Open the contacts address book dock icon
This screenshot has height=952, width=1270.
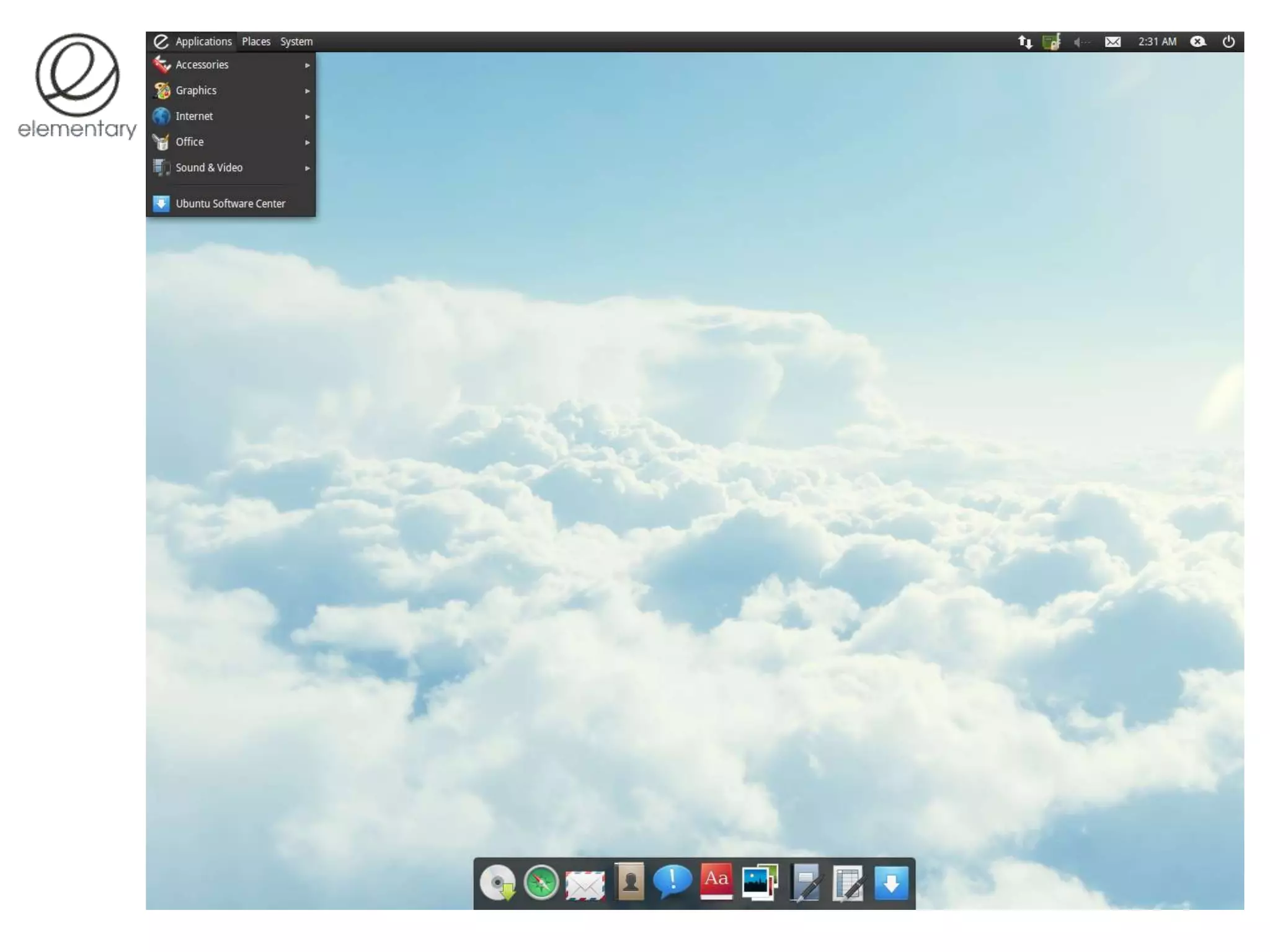click(x=629, y=881)
